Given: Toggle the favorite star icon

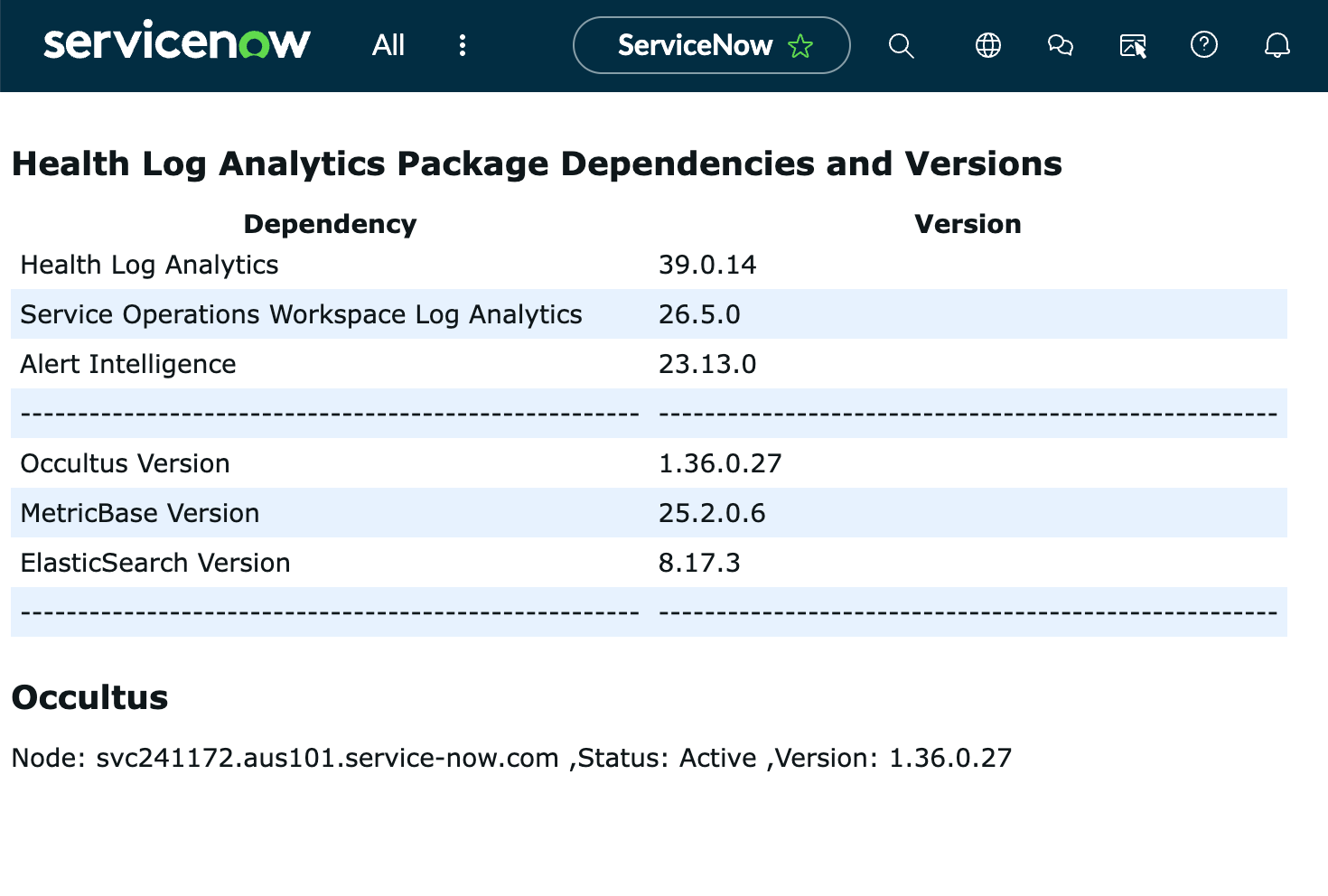Looking at the screenshot, I should pos(800,46).
